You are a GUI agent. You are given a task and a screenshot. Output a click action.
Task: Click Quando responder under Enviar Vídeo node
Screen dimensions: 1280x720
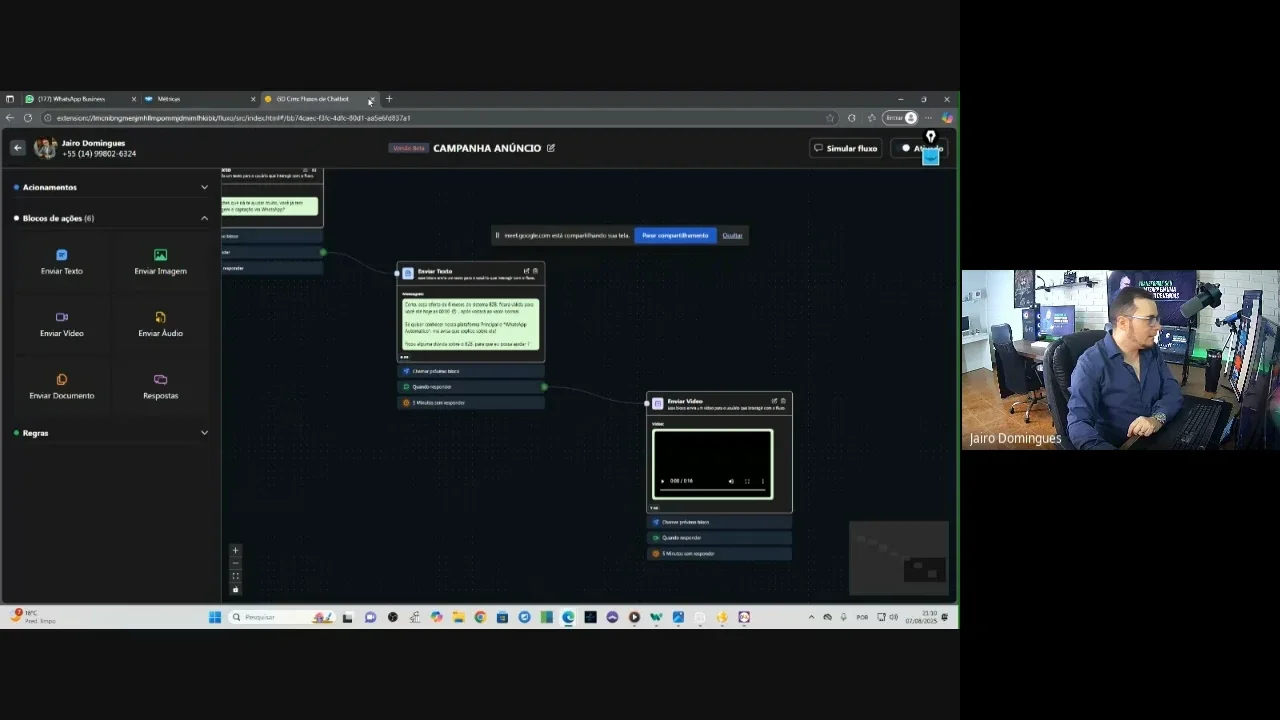(x=720, y=538)
